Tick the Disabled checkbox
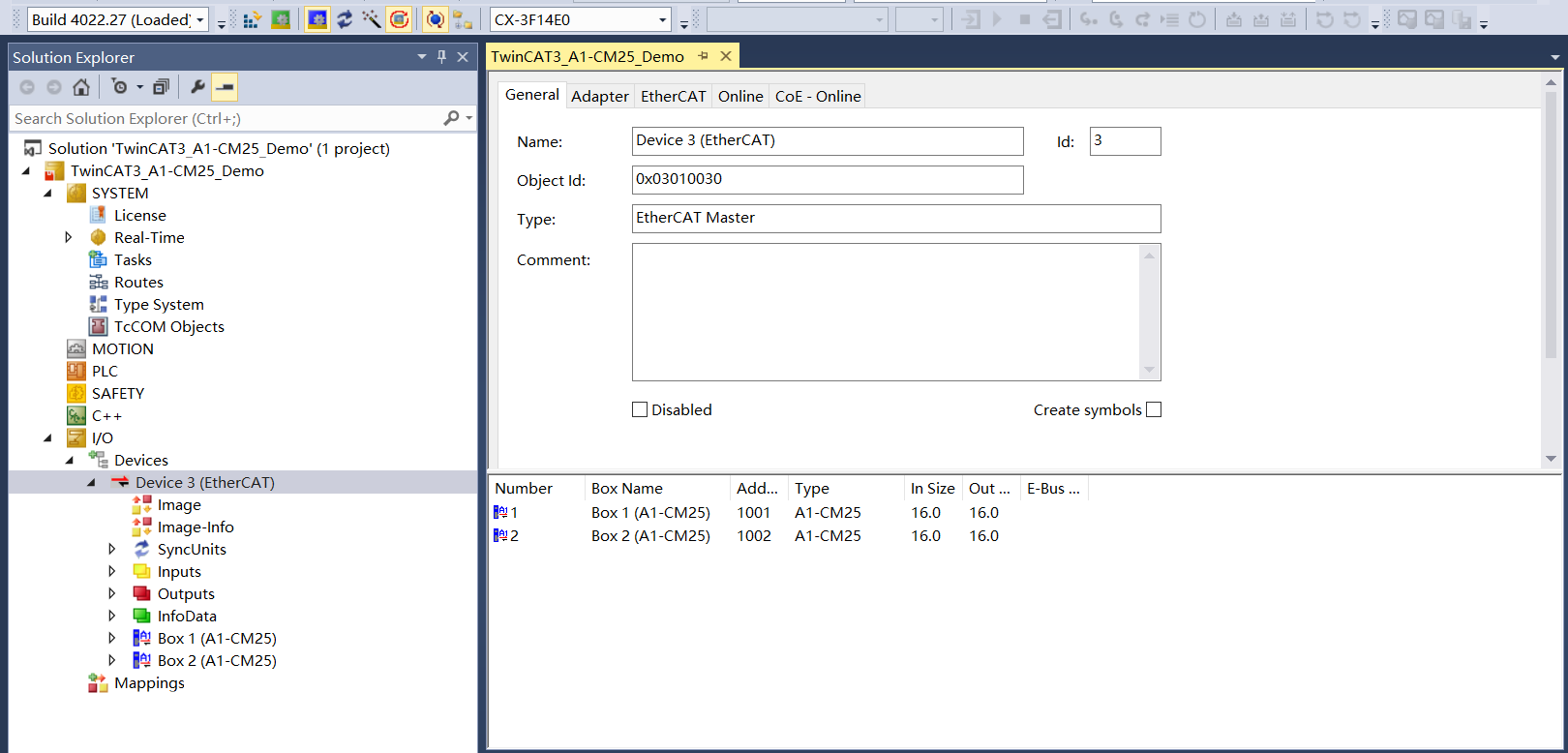 (640, 409)
